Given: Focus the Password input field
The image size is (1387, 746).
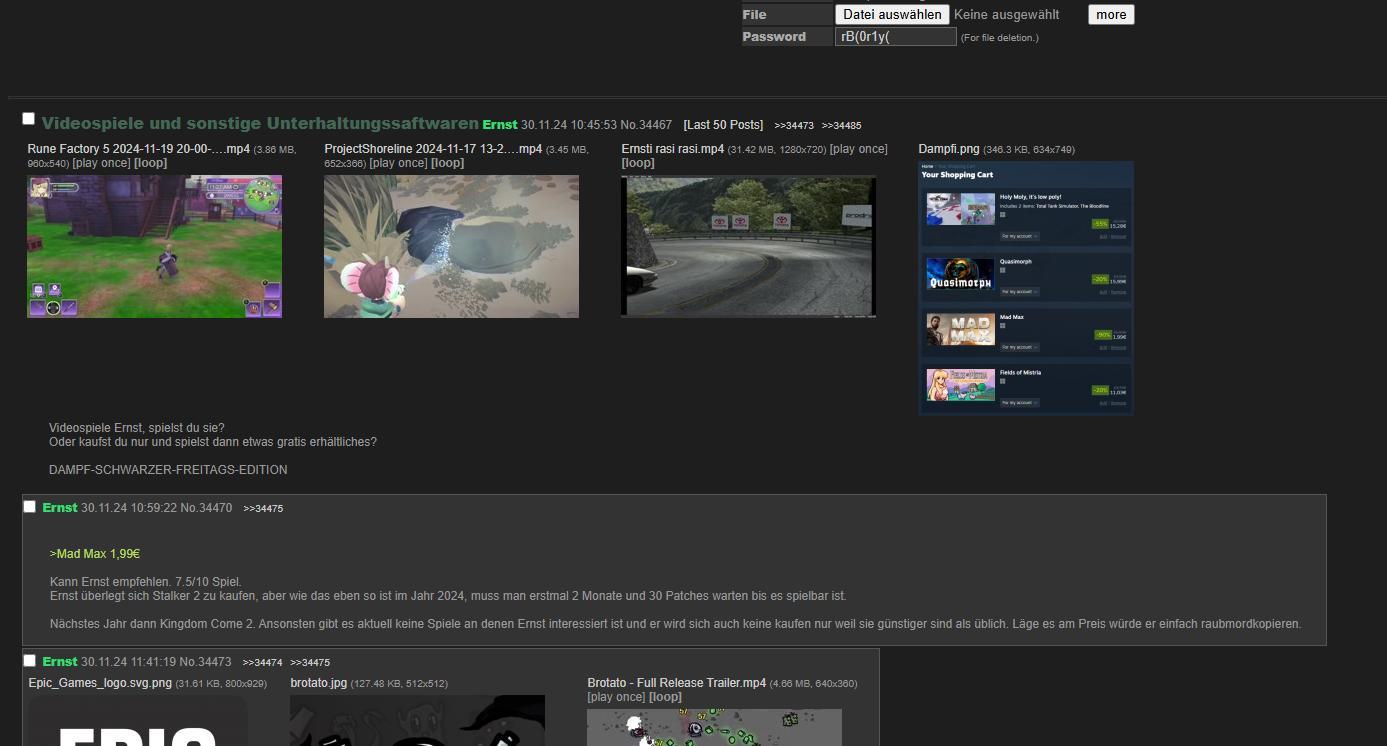Looking at the screenshot, I should (x=896, y=37).
